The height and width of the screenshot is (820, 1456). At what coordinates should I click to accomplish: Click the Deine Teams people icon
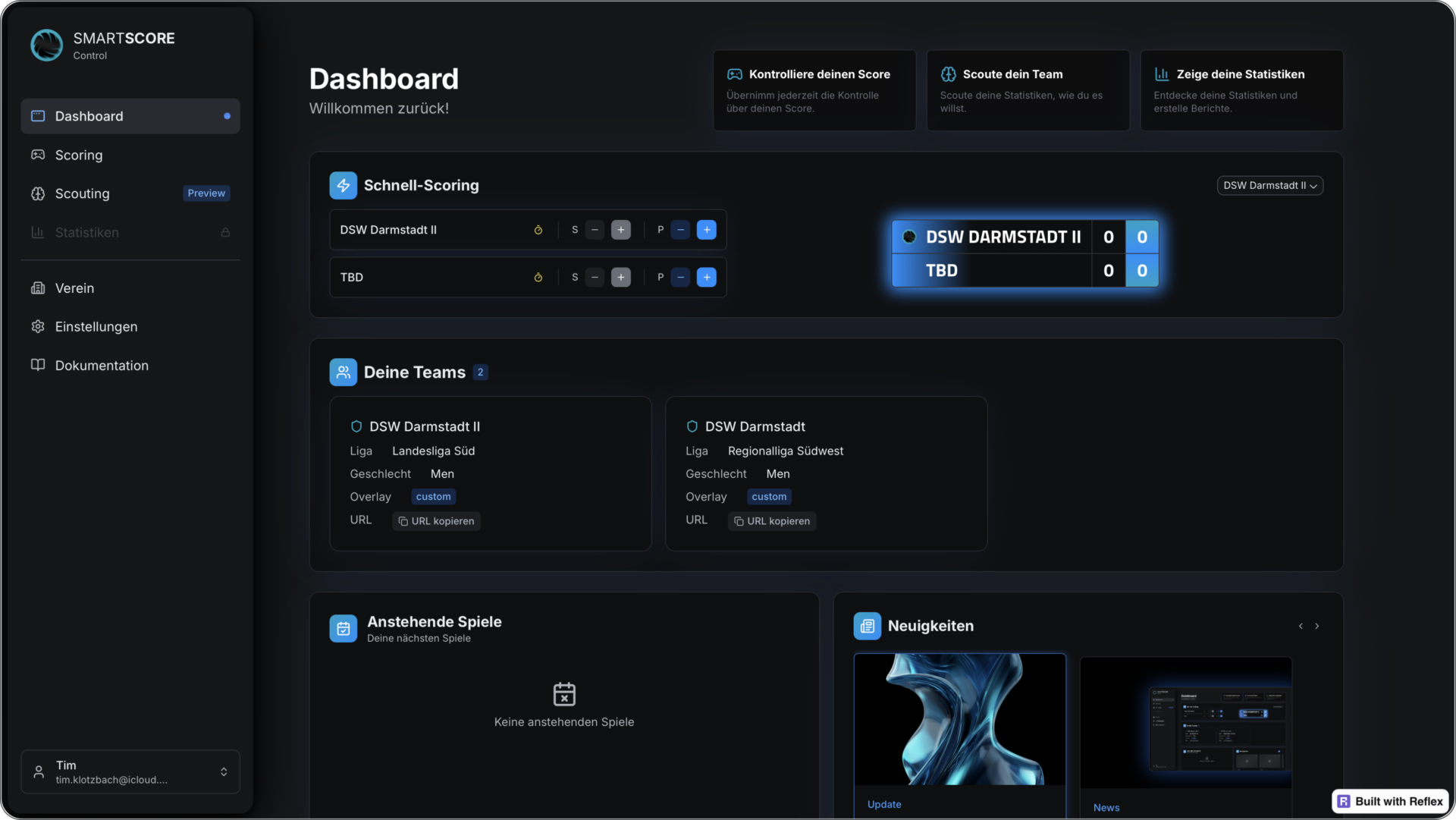(x=343, y=372)
